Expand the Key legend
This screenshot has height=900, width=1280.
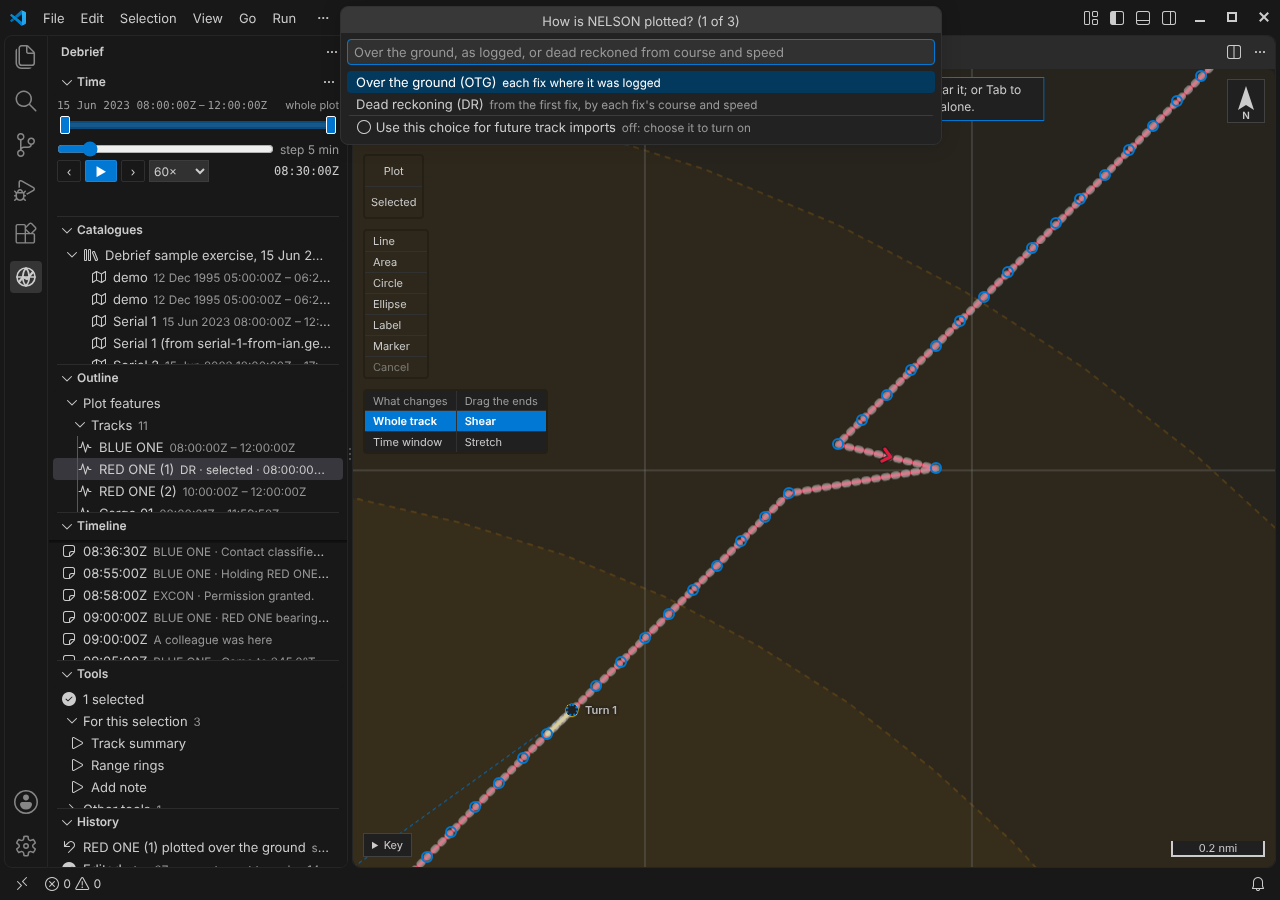point(387,845)
